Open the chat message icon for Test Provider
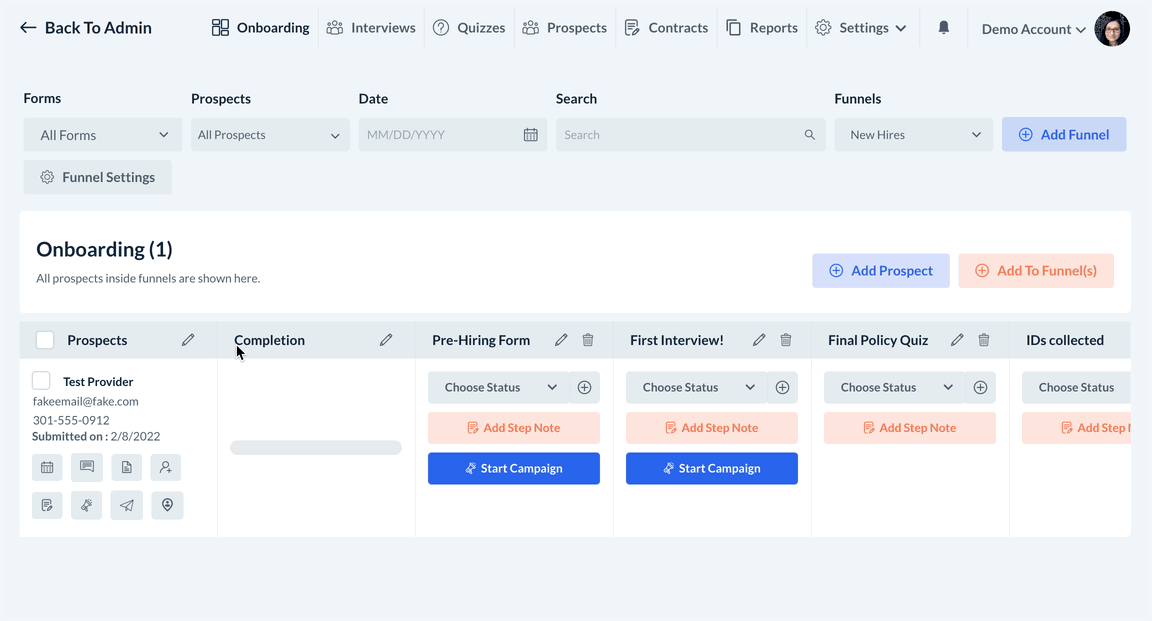The image size is (1152, 621). [87, 467]
